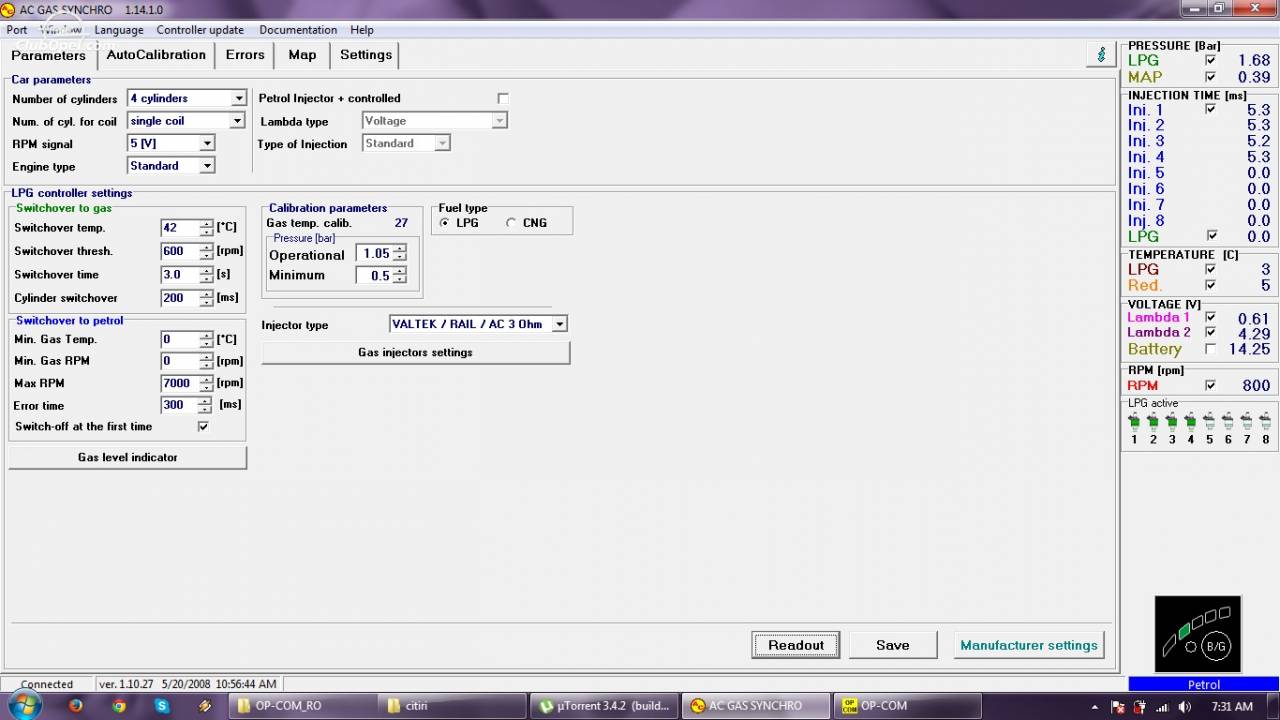Screen dimensions: 1280x720
Task: Open the Lambda type dropdown
Action: (499, 121)
